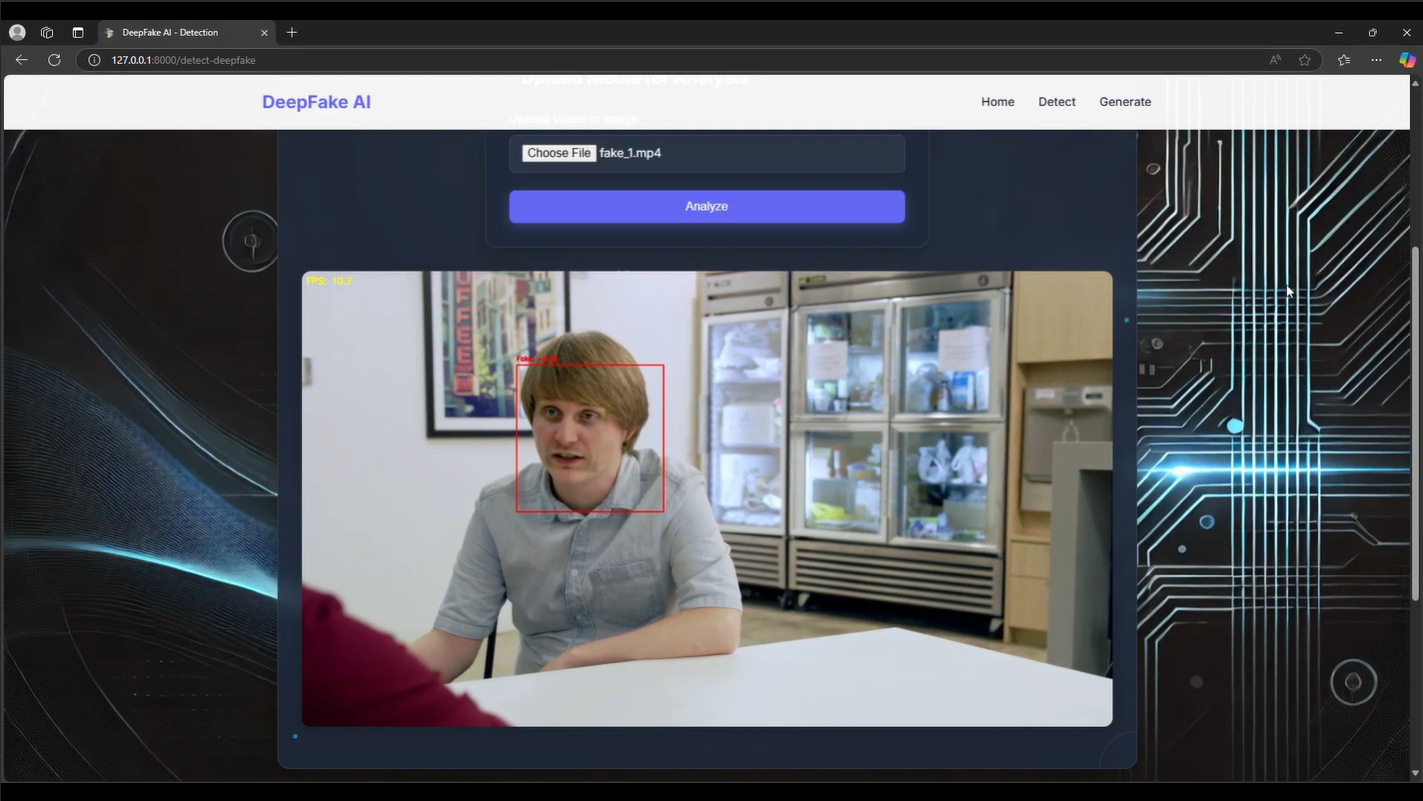The width and height of the screenshot is (1423, 801).
Task: Click the analyzed video preview frame
Action: pyautogui.click(x=707, y=498)
